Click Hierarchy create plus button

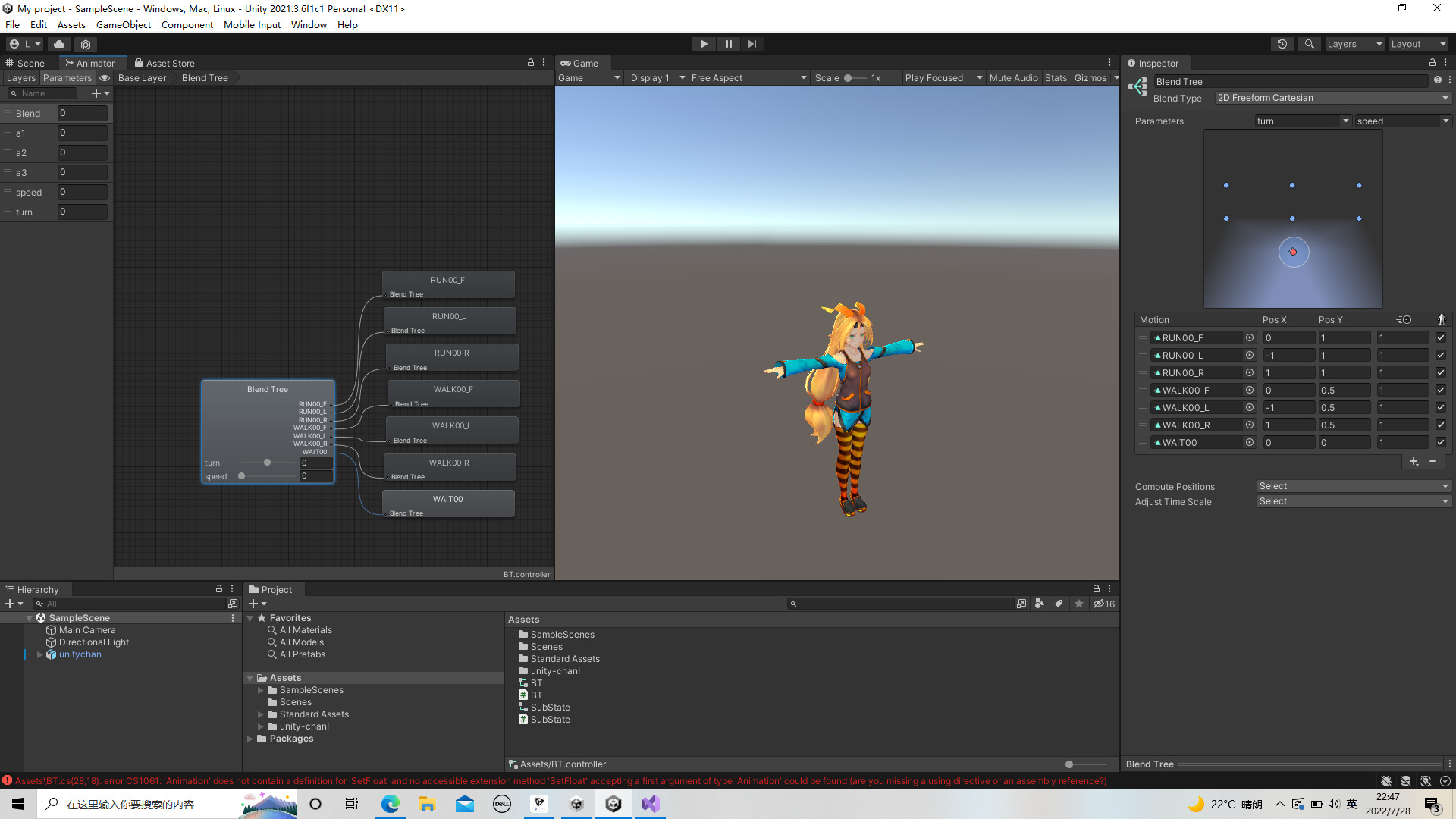(x=14, y=604)
